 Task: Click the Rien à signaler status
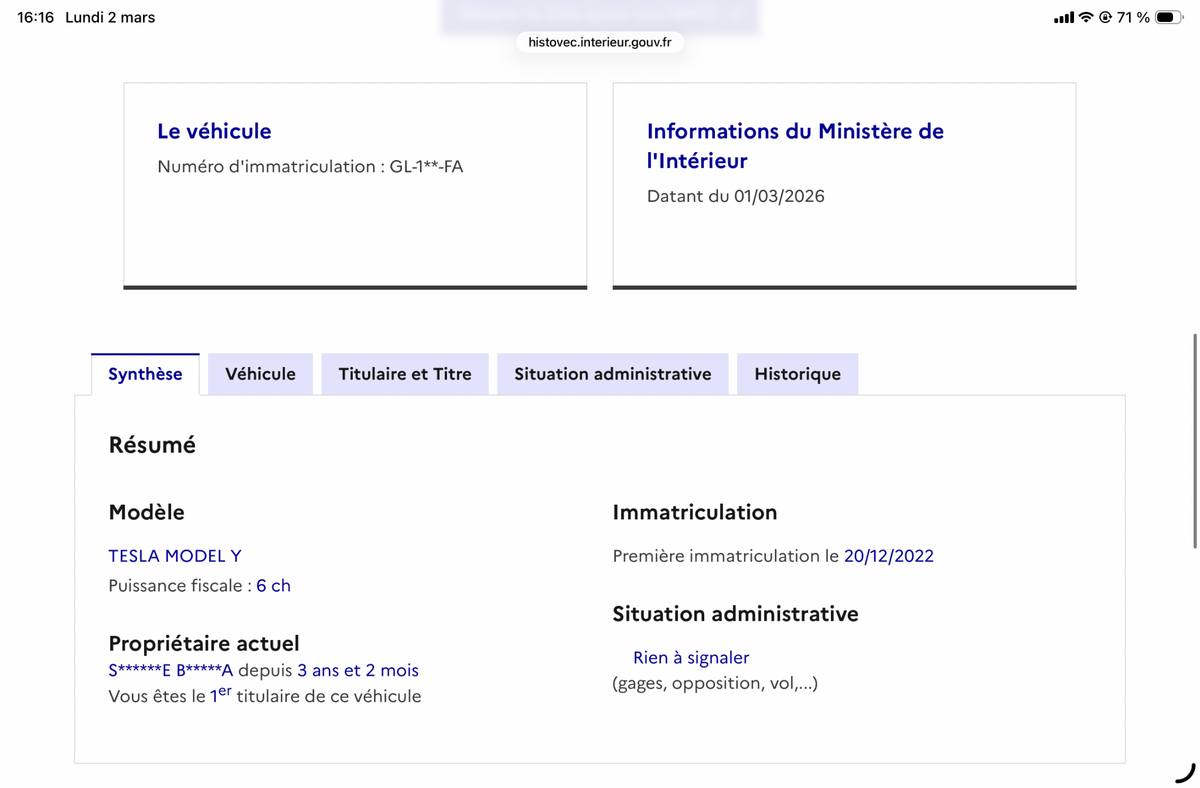point(691,658)
